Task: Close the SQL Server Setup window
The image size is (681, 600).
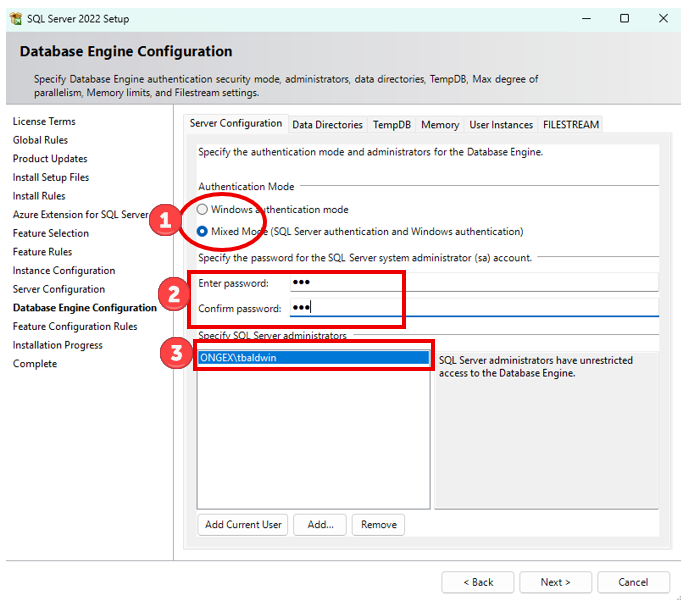Action: [x=663, y=19]
